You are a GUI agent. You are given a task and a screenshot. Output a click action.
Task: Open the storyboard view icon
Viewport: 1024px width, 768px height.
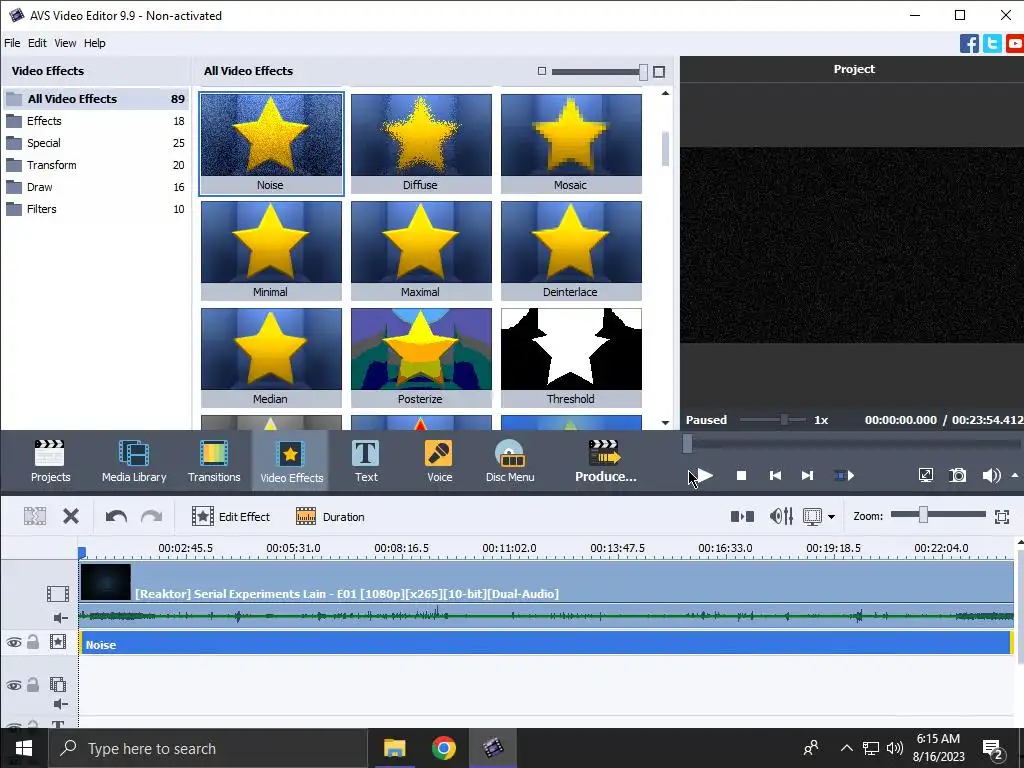(x=742, y=517)
